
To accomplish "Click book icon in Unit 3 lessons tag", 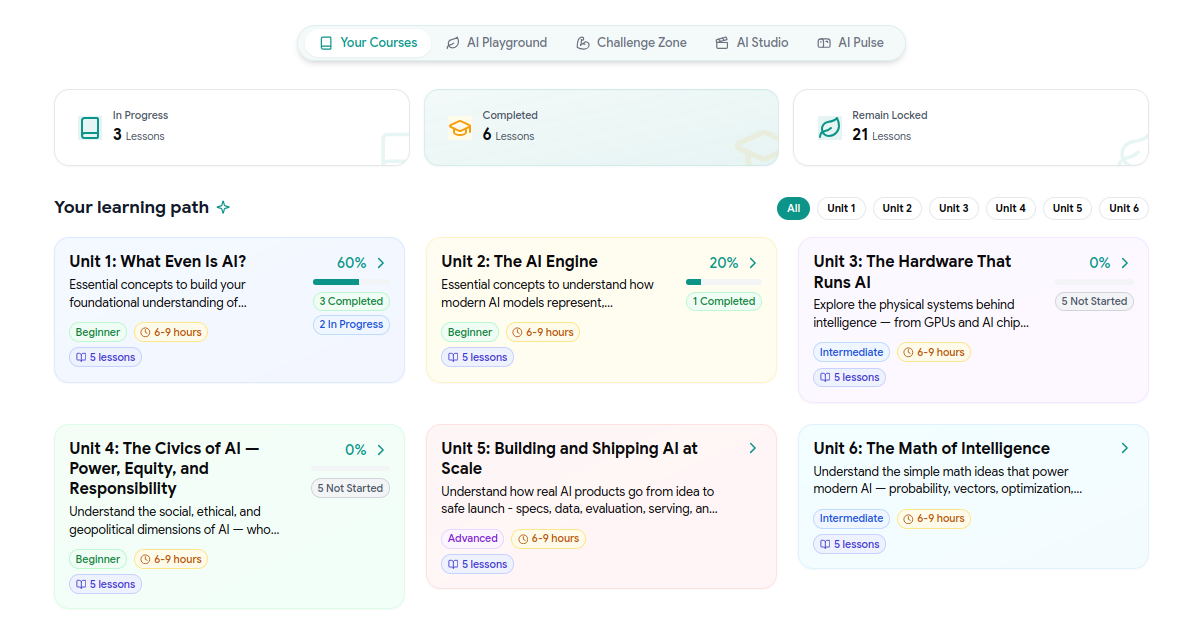I will tap(826, 377).
